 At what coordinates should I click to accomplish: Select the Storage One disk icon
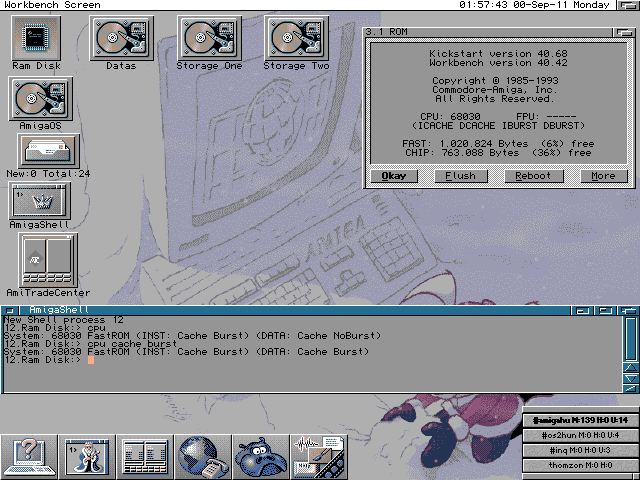pyautogui.click(x=210, y=38)
